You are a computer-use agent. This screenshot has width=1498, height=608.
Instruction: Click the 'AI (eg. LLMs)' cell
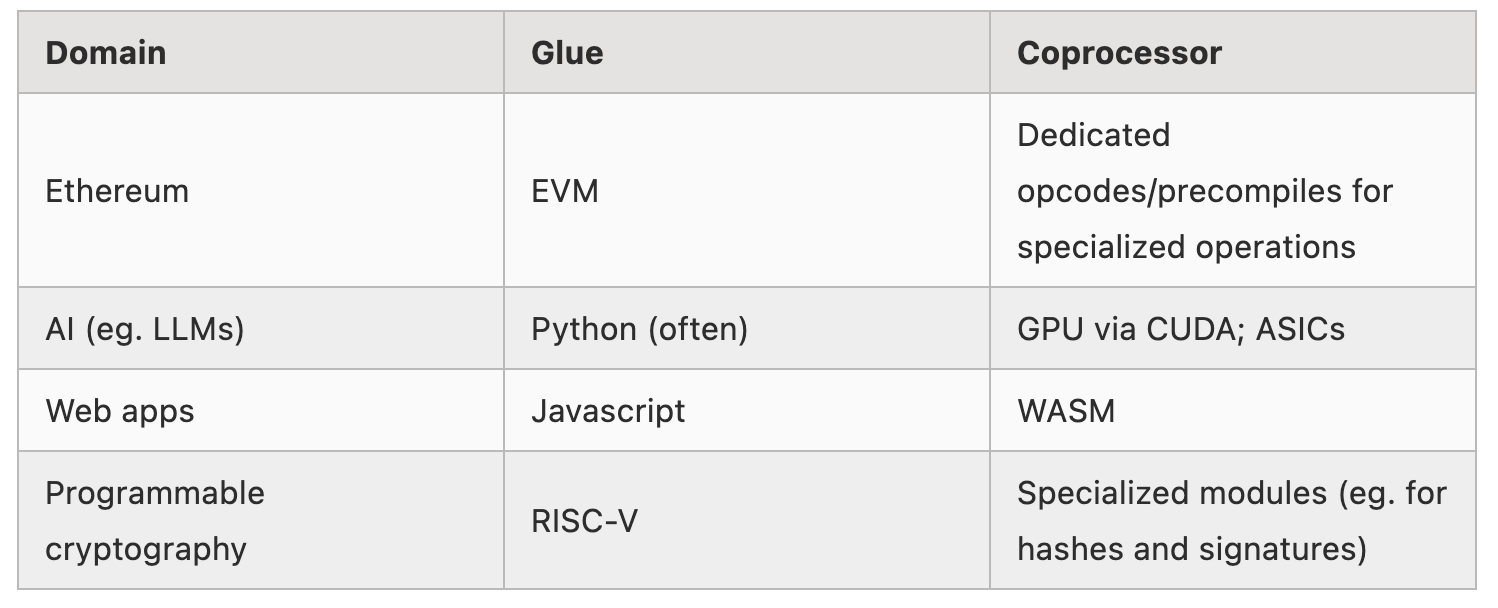pos(145,329)
